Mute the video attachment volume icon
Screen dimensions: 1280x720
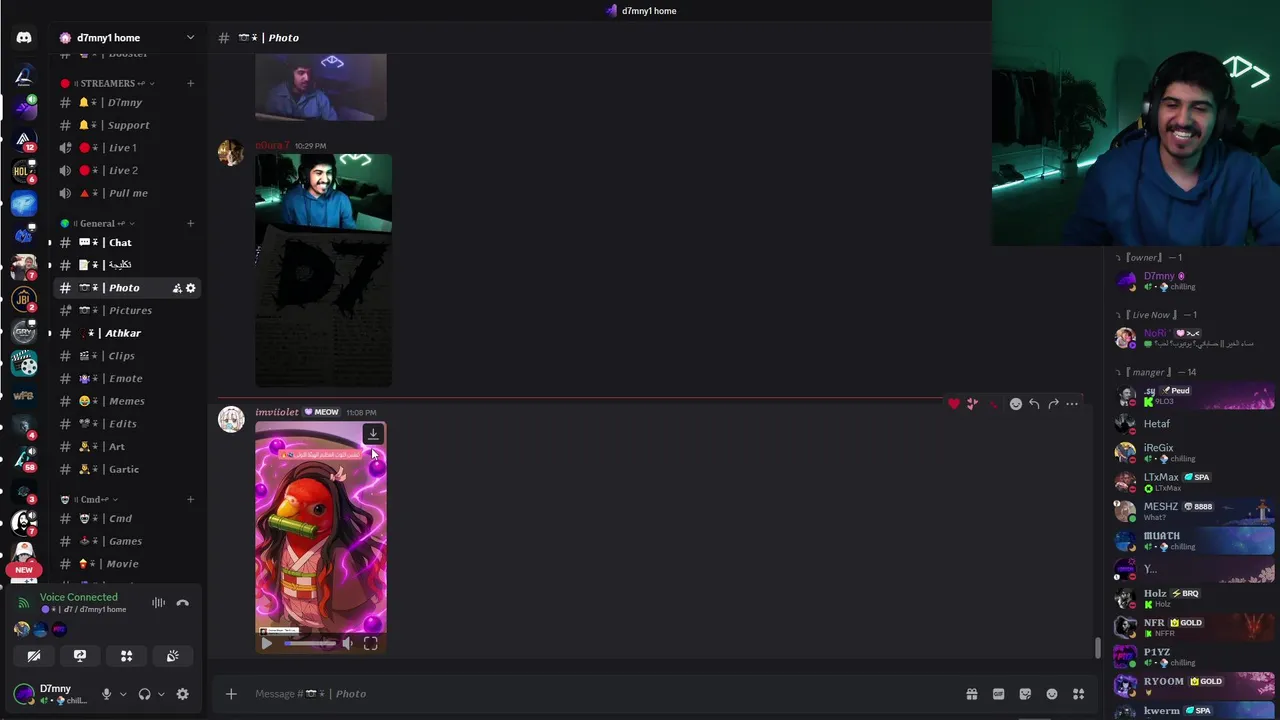tap(347, 644)
